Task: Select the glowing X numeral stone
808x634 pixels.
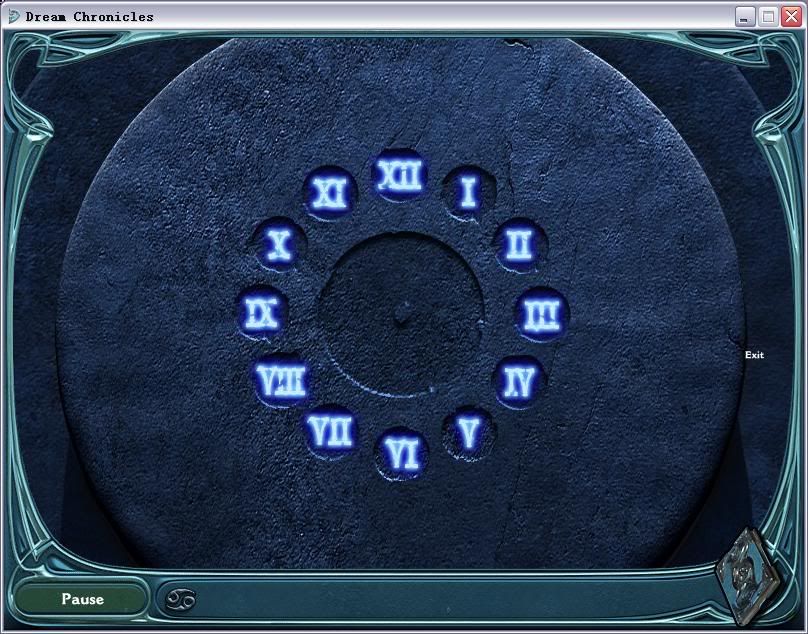Action: (x=280, y=245)
